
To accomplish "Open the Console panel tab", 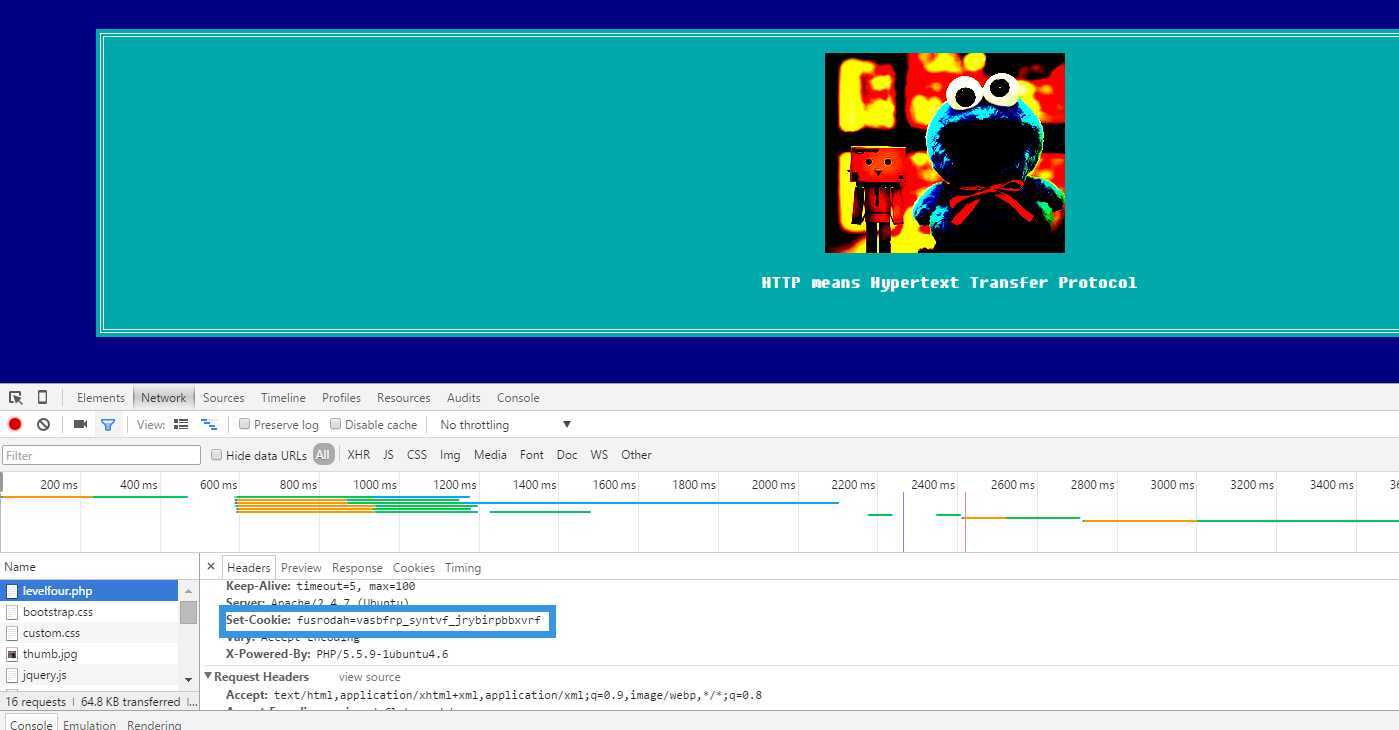I will coord(518,397).
